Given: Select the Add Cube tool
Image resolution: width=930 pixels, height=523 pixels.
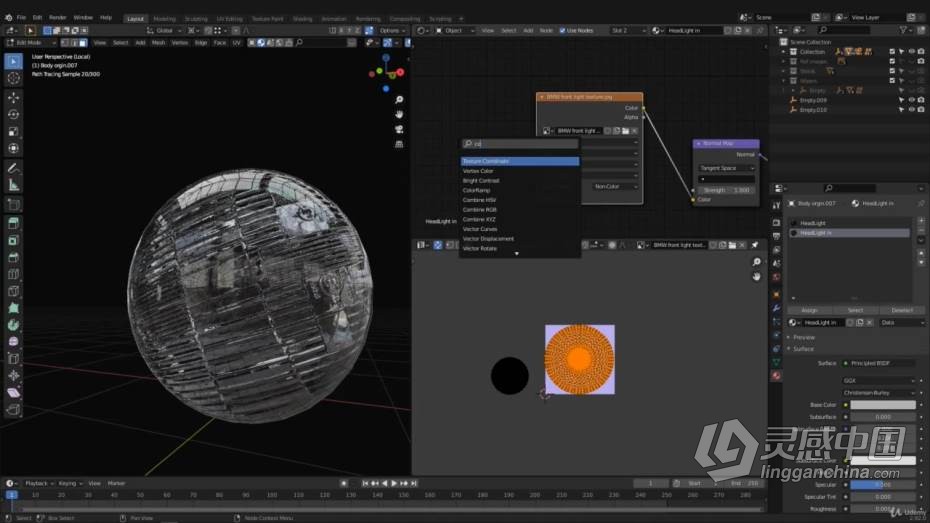Looking at the screenshot, I should point(13,205).
